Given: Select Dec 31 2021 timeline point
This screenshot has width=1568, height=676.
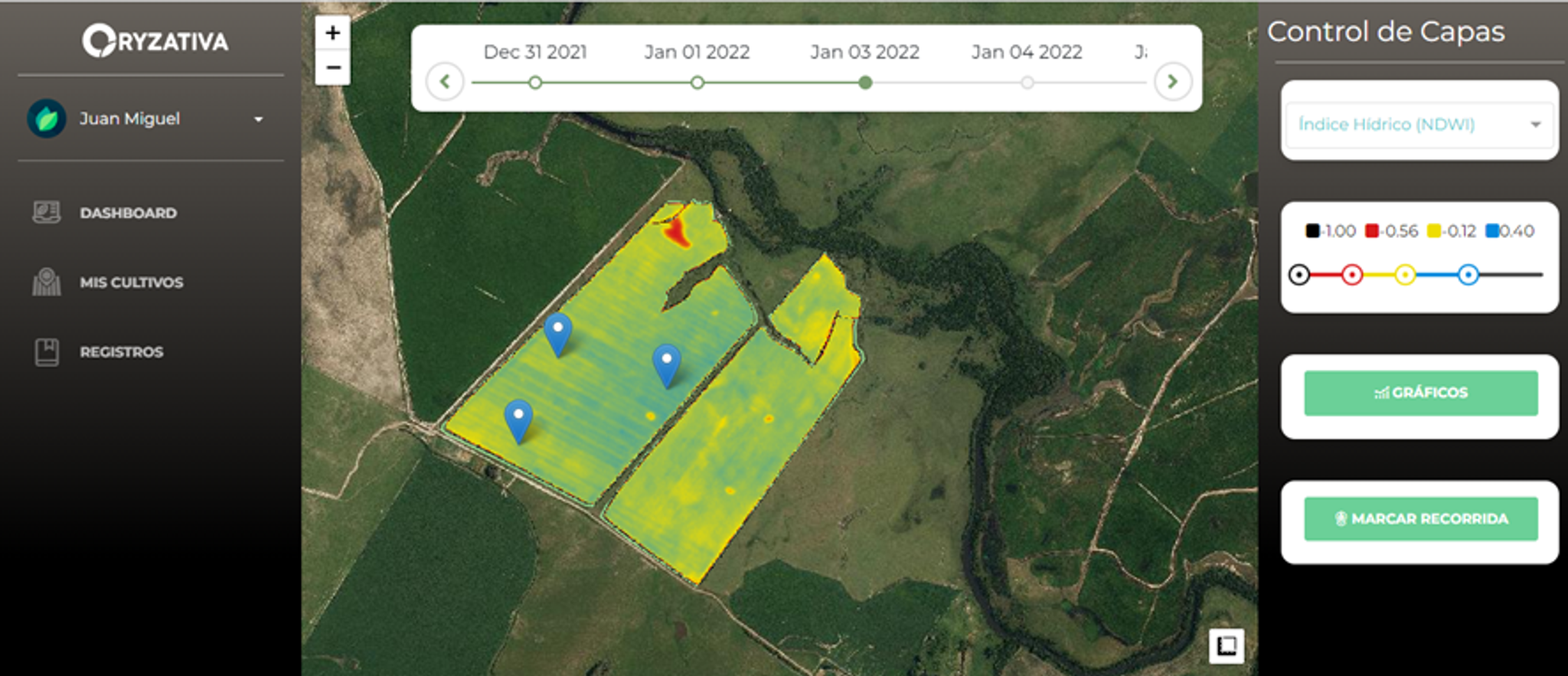Looking at the screenshot, I should [535, 83].
